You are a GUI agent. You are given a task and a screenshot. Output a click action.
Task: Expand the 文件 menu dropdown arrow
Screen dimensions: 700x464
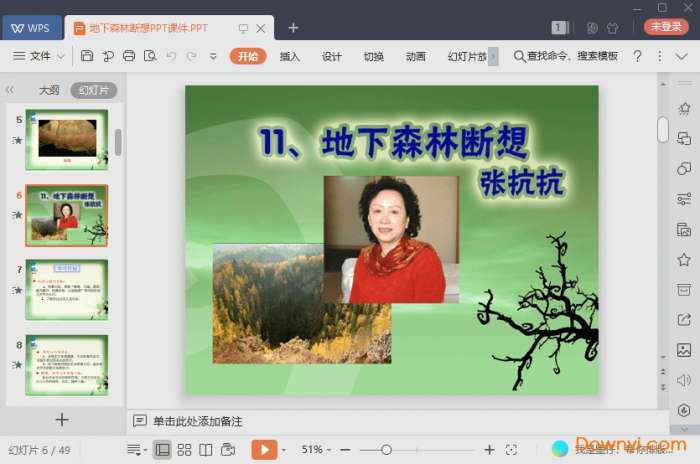61,56
